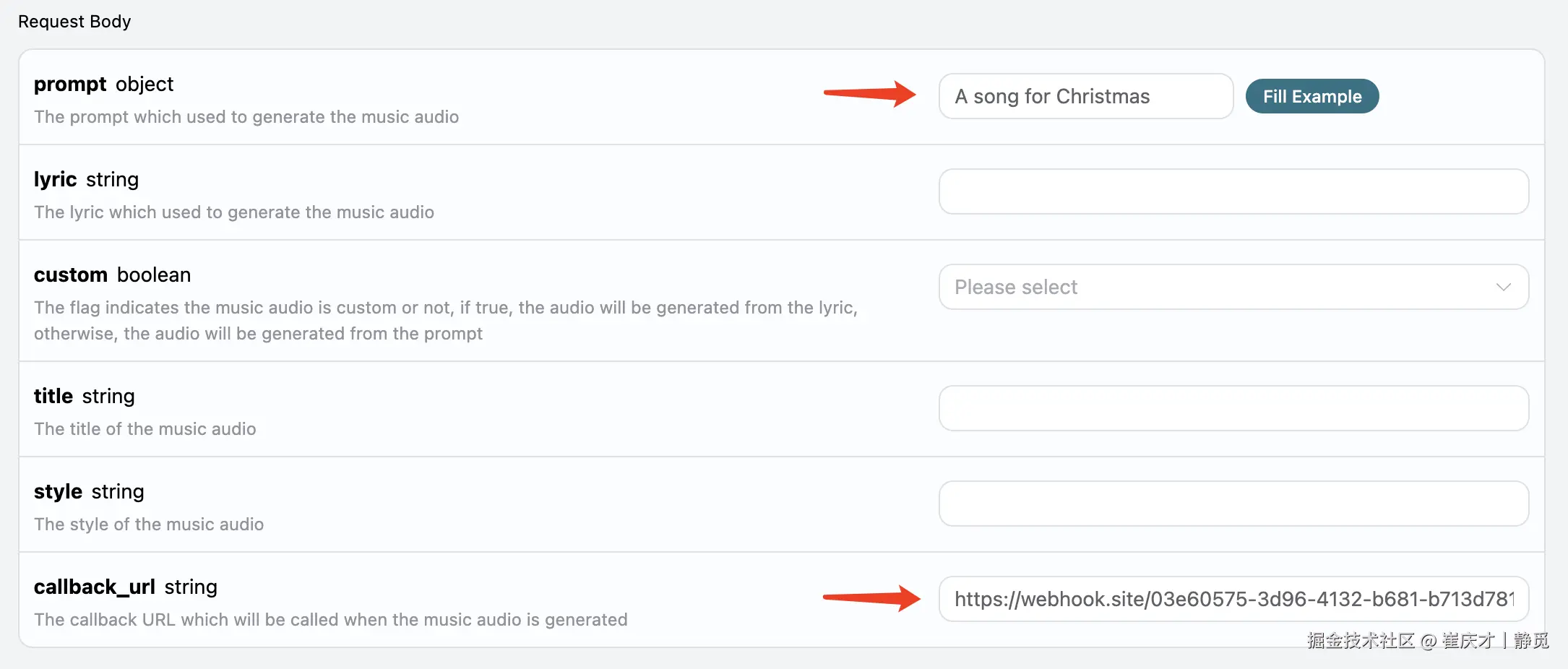This screenshot has width=1568, height=669.
Task: Click the 'title' parameter name label
Action: click(53, 396)
